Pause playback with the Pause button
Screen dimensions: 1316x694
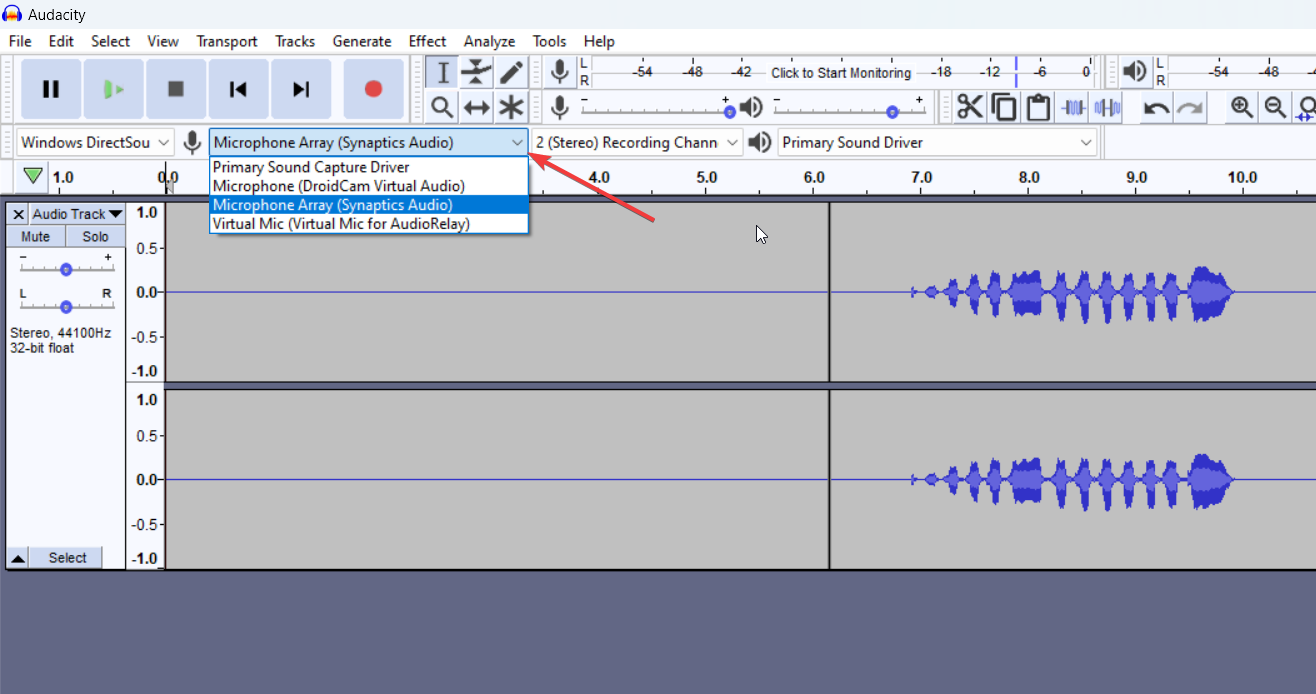pos(51,89)
